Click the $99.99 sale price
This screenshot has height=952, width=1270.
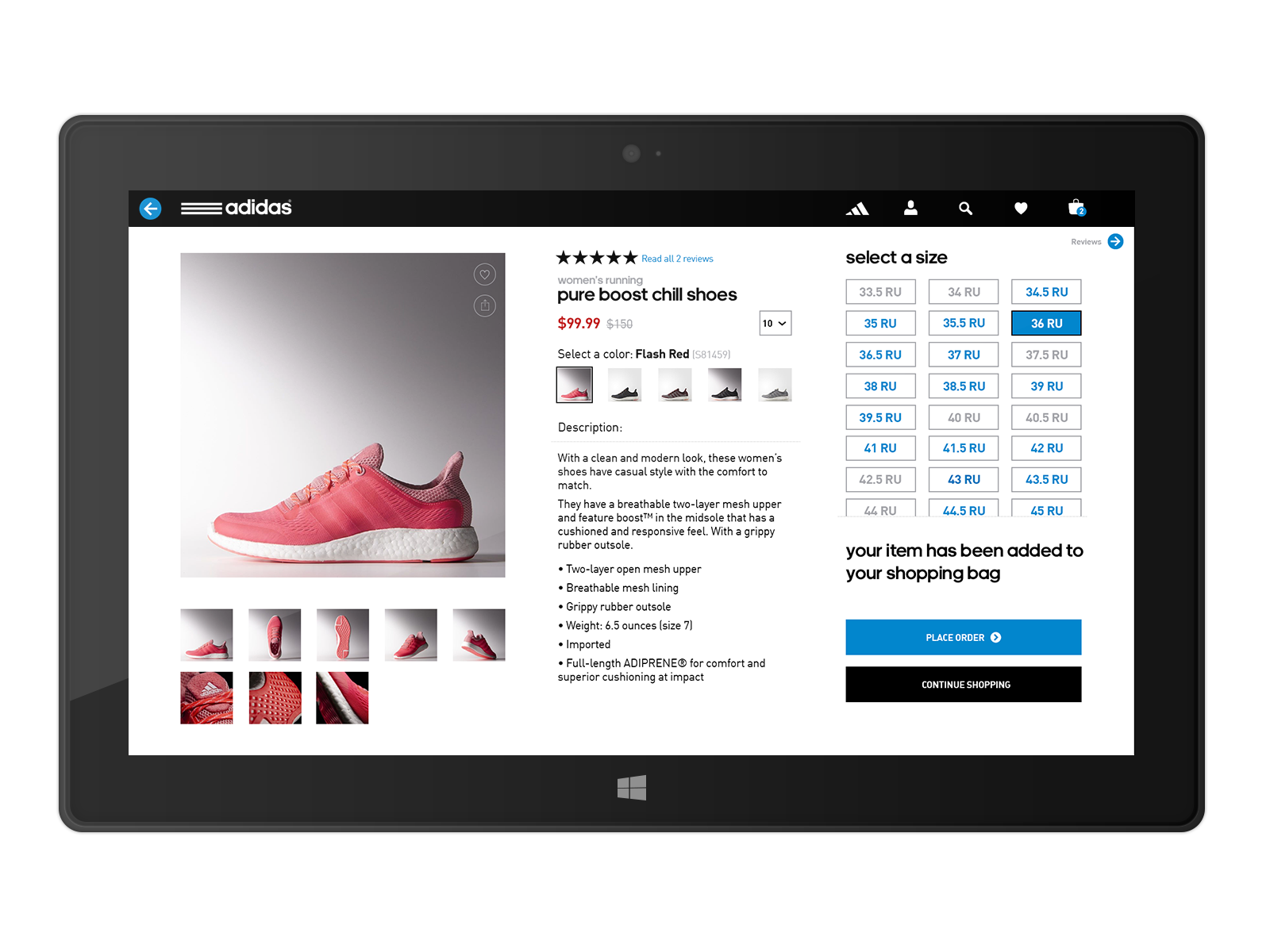click(x=579, y=323)
